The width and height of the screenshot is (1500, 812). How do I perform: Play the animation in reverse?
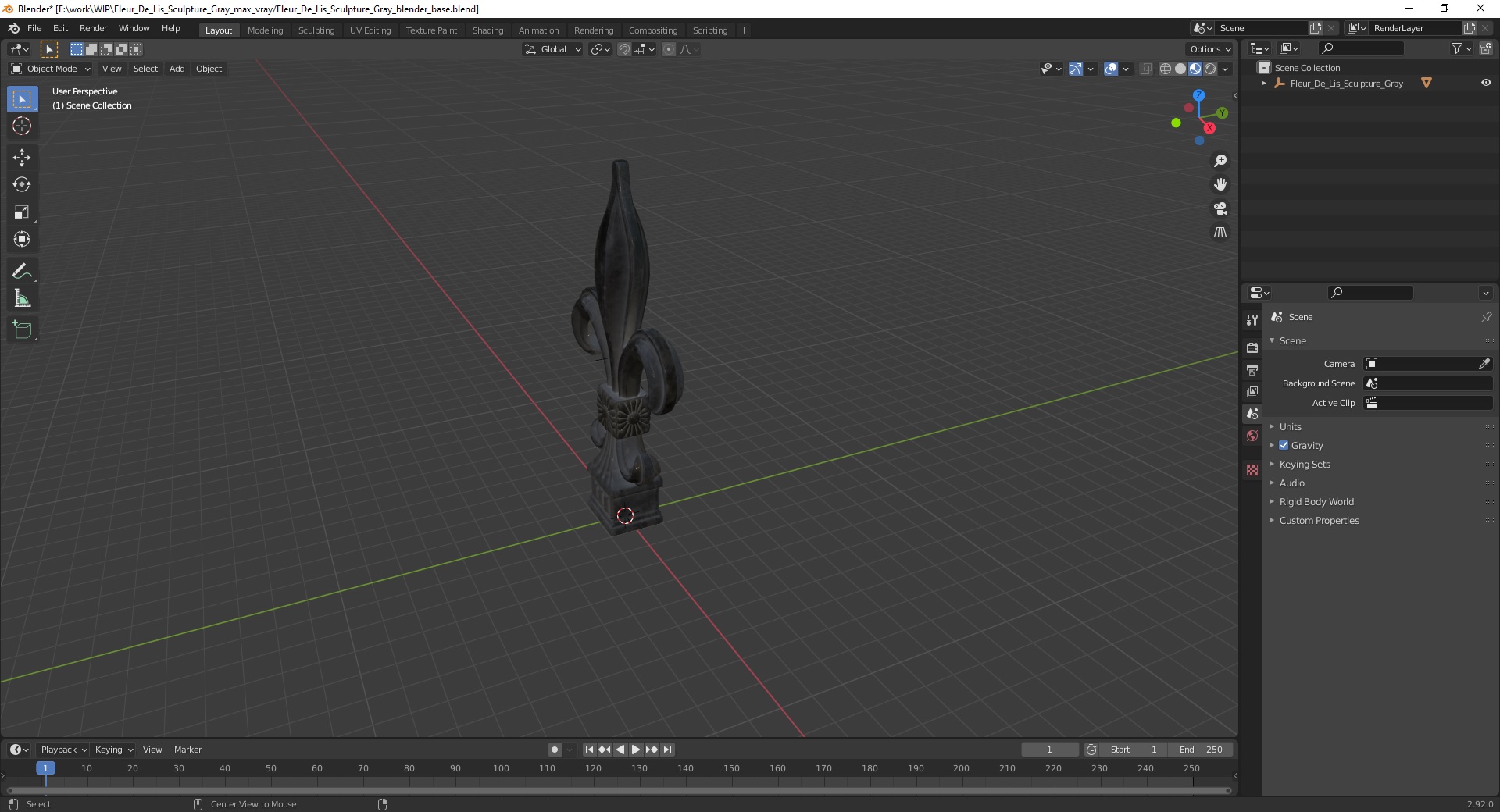click(x=620, y=750)
